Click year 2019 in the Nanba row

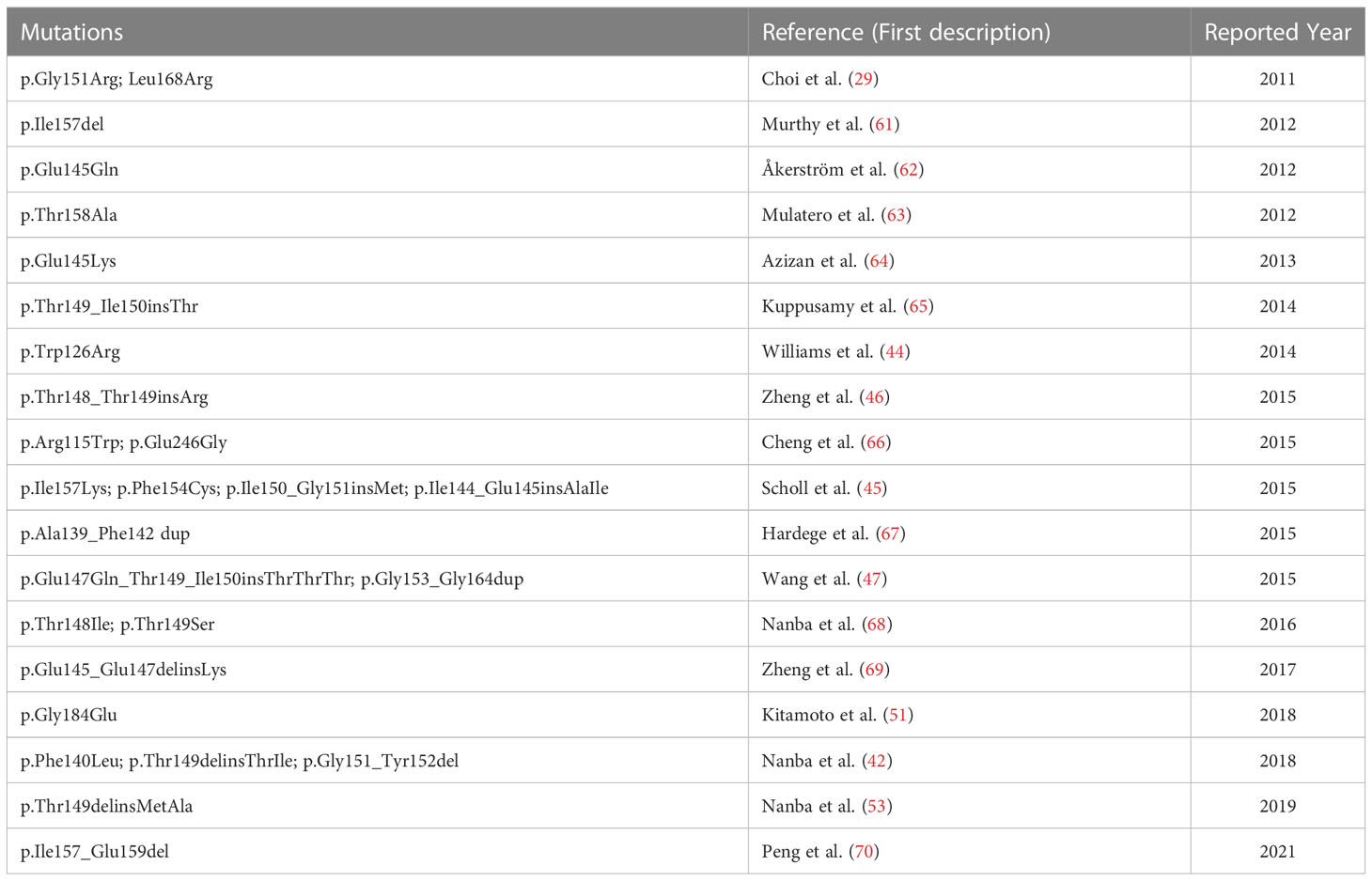point(1278,806)
